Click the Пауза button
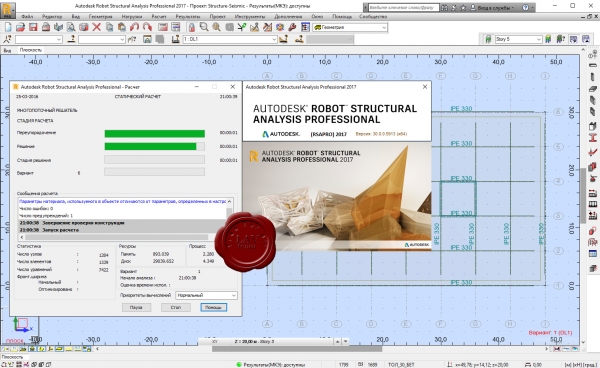Image resolution: width=600 pixels, height=368 pixels. point(136,307)
